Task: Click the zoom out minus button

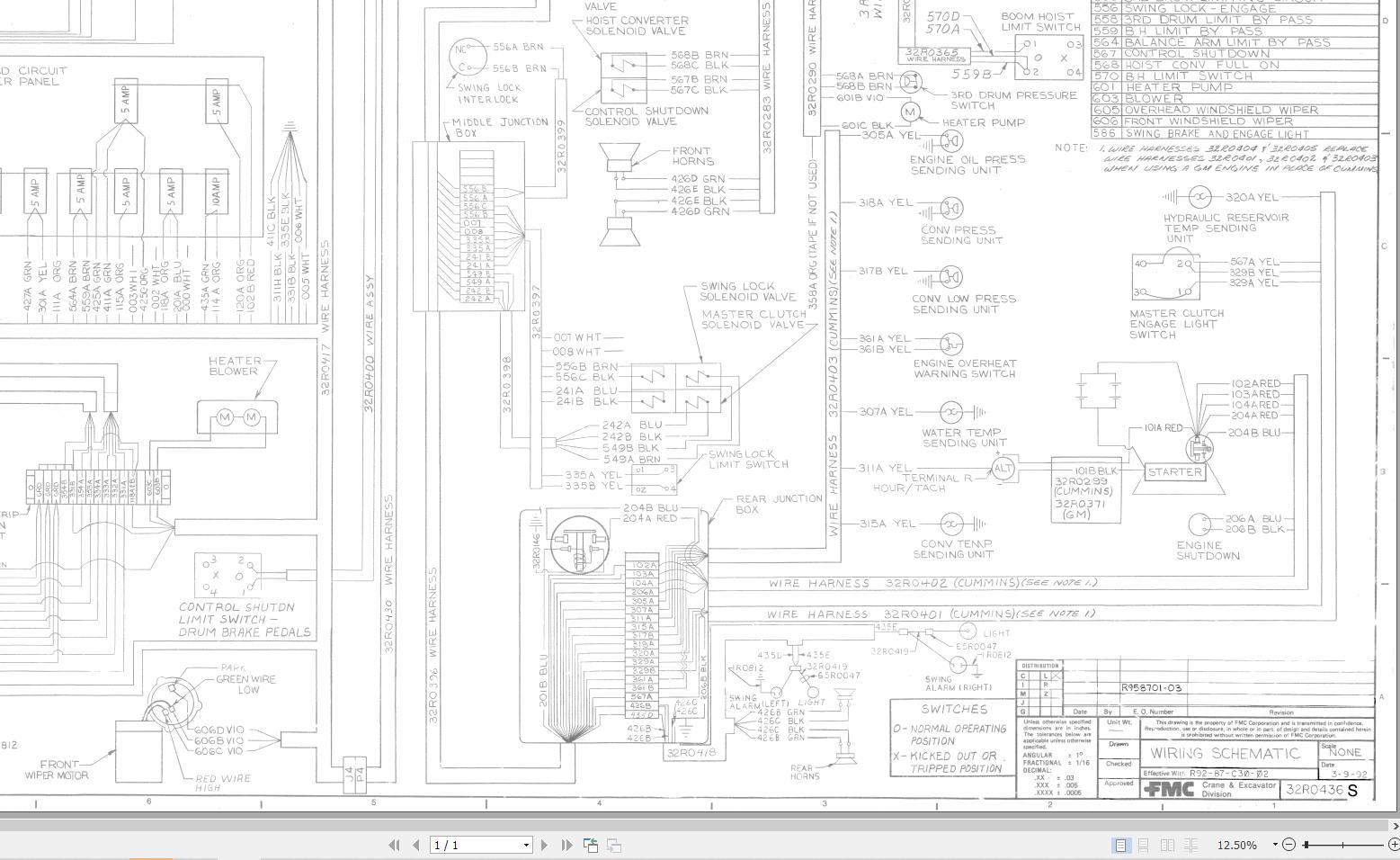Action: (x=1289, y=845)
